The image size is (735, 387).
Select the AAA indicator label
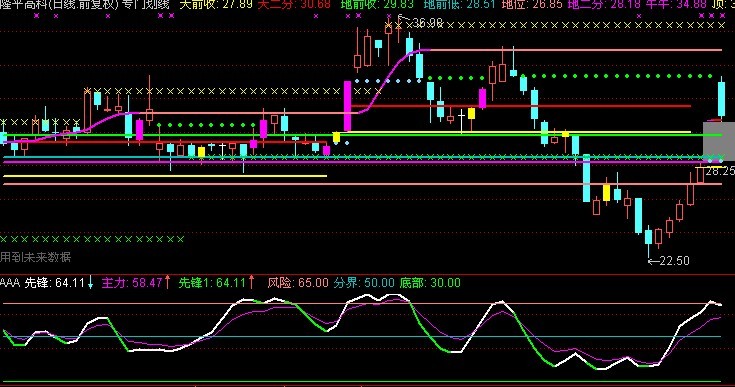(x=10, y=283)
